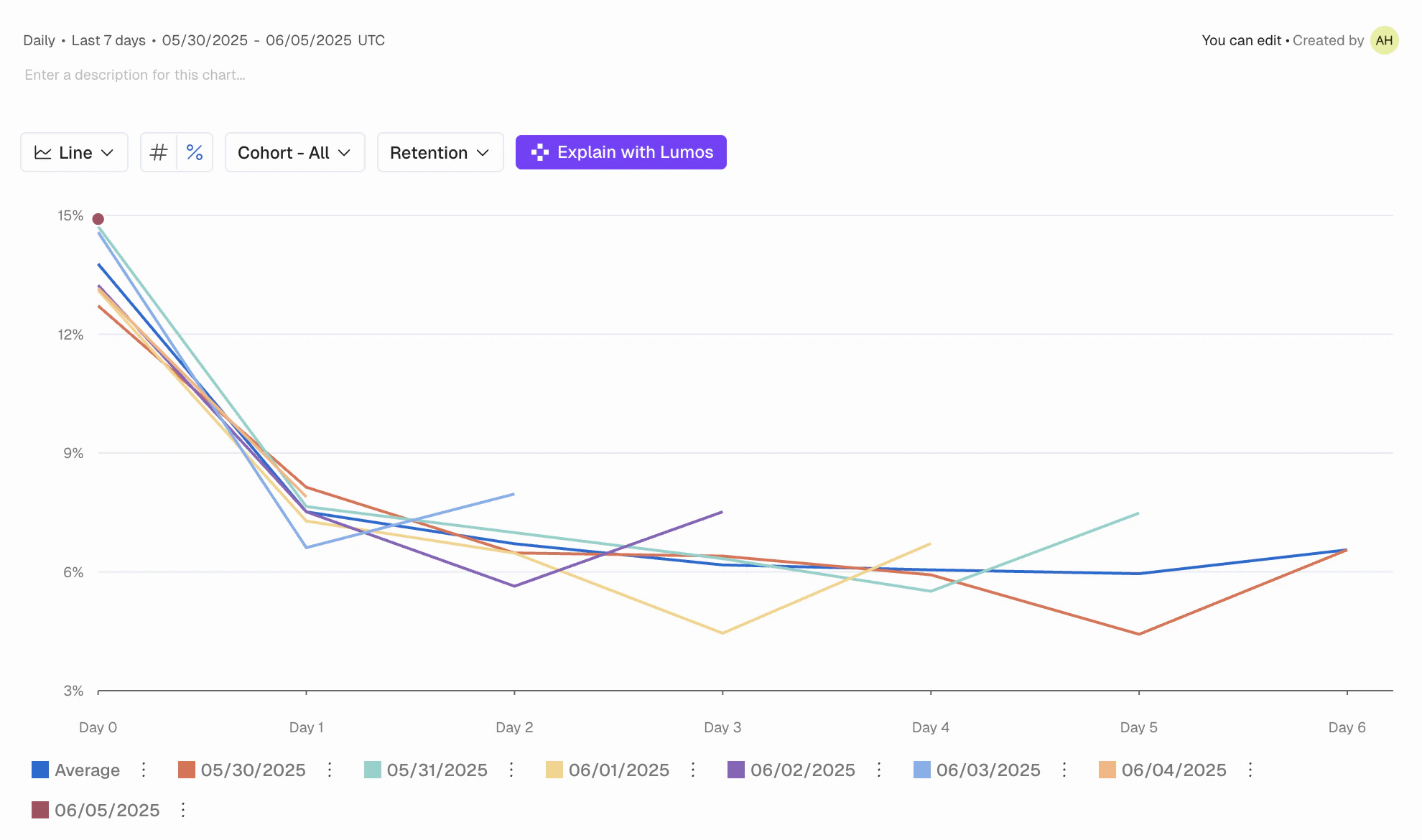
Task: Open the Line chart type dropdown
Action: [x=74, y=152]
